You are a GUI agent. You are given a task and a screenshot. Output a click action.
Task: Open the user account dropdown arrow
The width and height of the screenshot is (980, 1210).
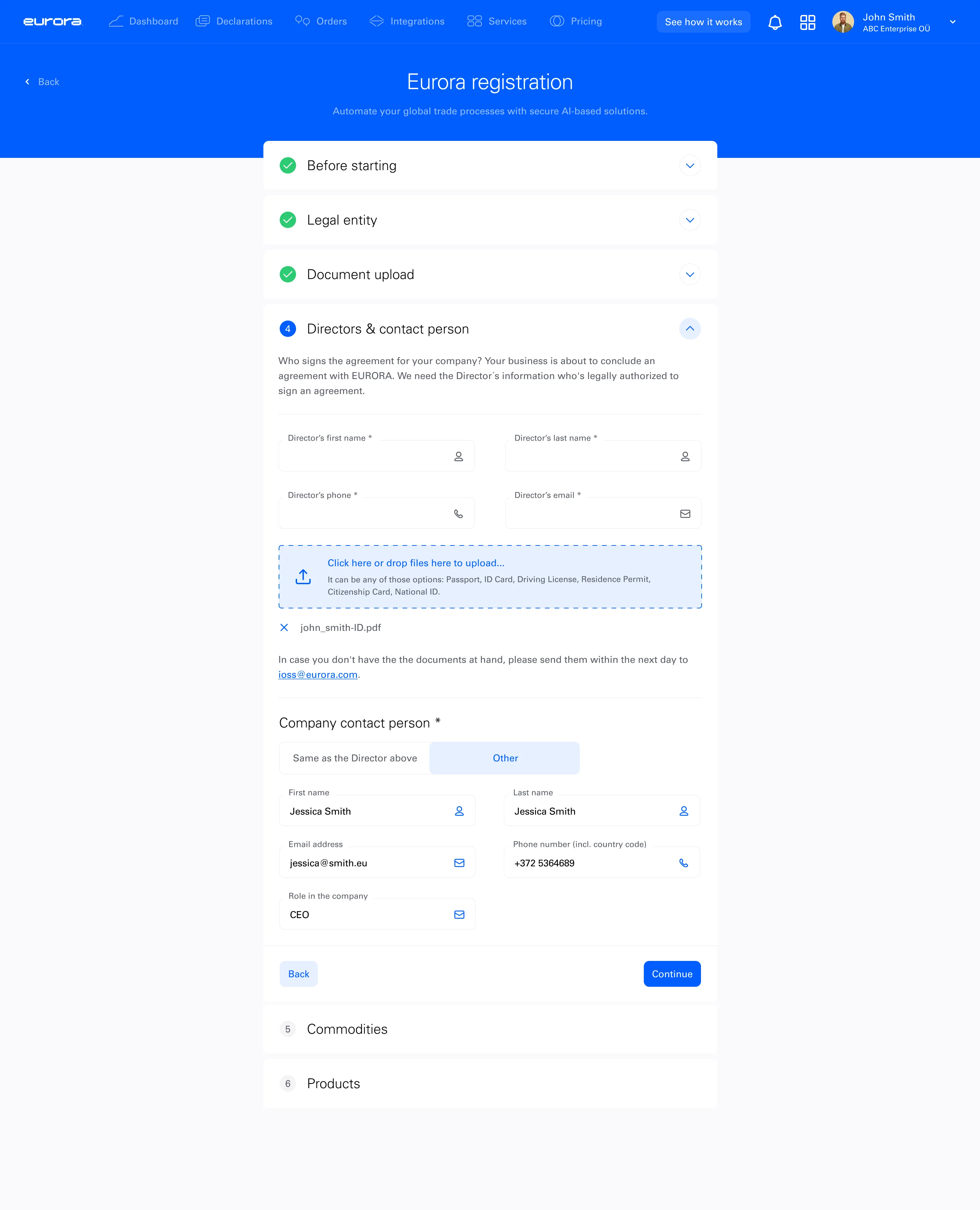(x=952, y=22)
